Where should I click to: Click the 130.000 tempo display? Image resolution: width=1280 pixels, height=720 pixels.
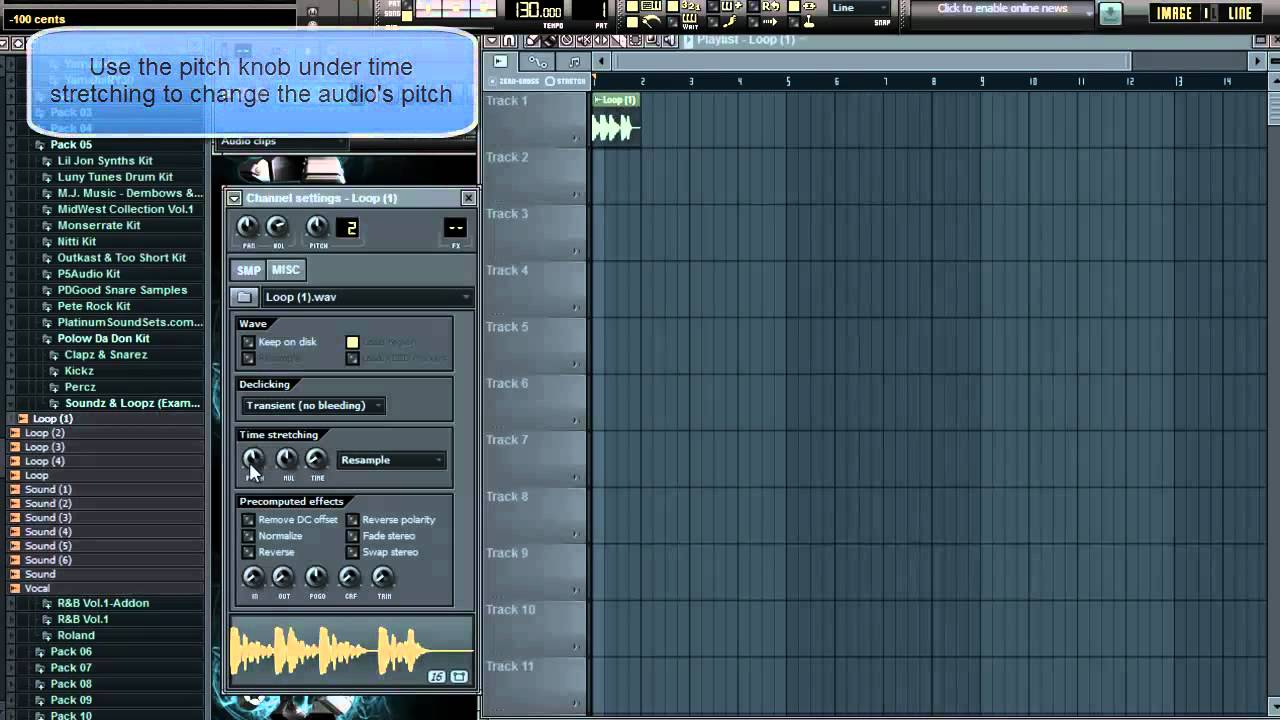click(538, 11)
